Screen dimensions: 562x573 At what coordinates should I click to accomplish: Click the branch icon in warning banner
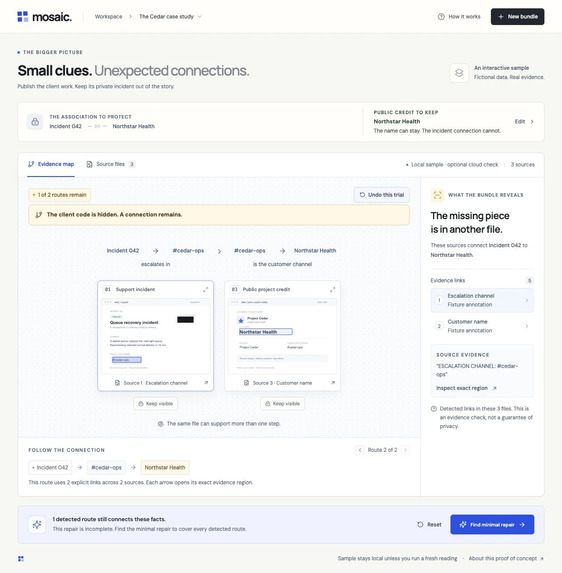(38, 215)
